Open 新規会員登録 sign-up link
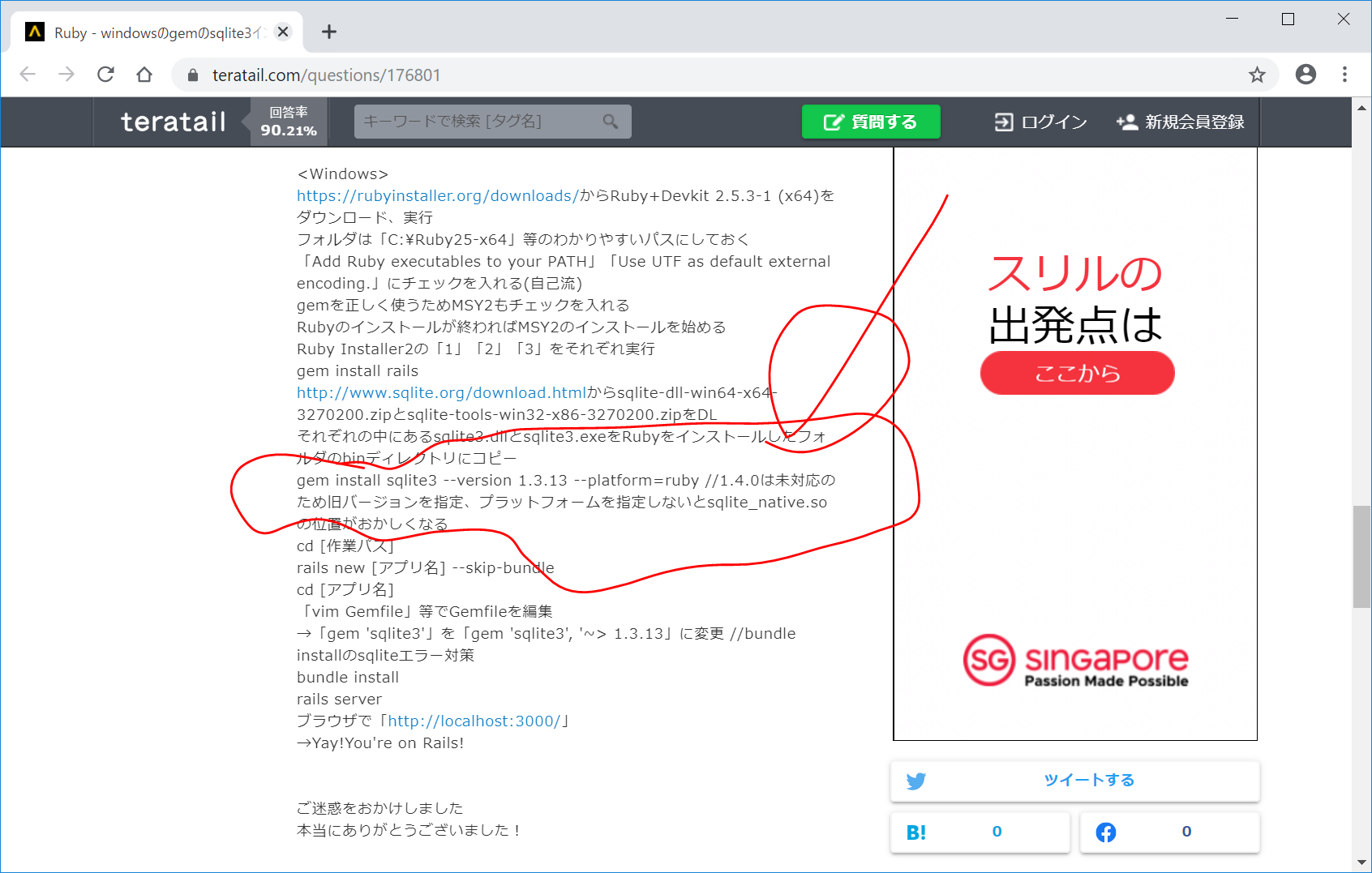 [1181, 122]
